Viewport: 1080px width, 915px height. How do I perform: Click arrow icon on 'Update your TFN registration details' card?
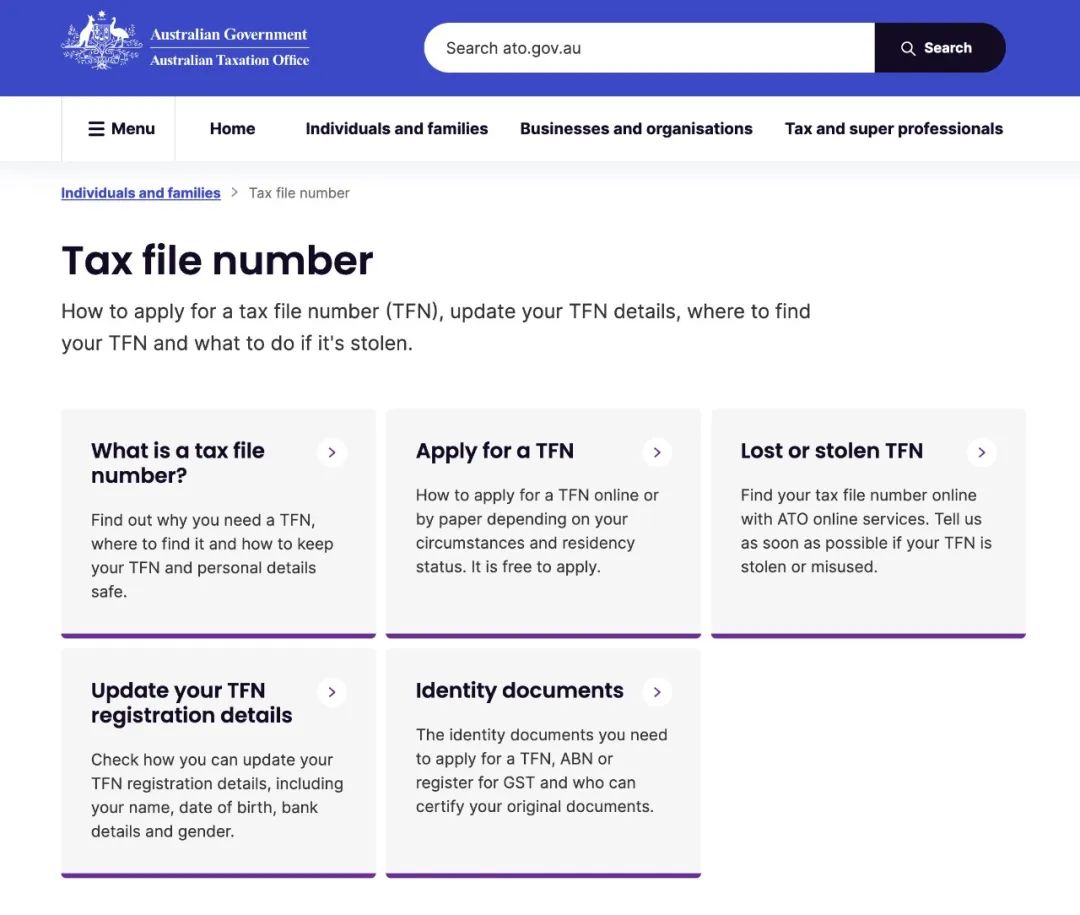tap(332, 692)
